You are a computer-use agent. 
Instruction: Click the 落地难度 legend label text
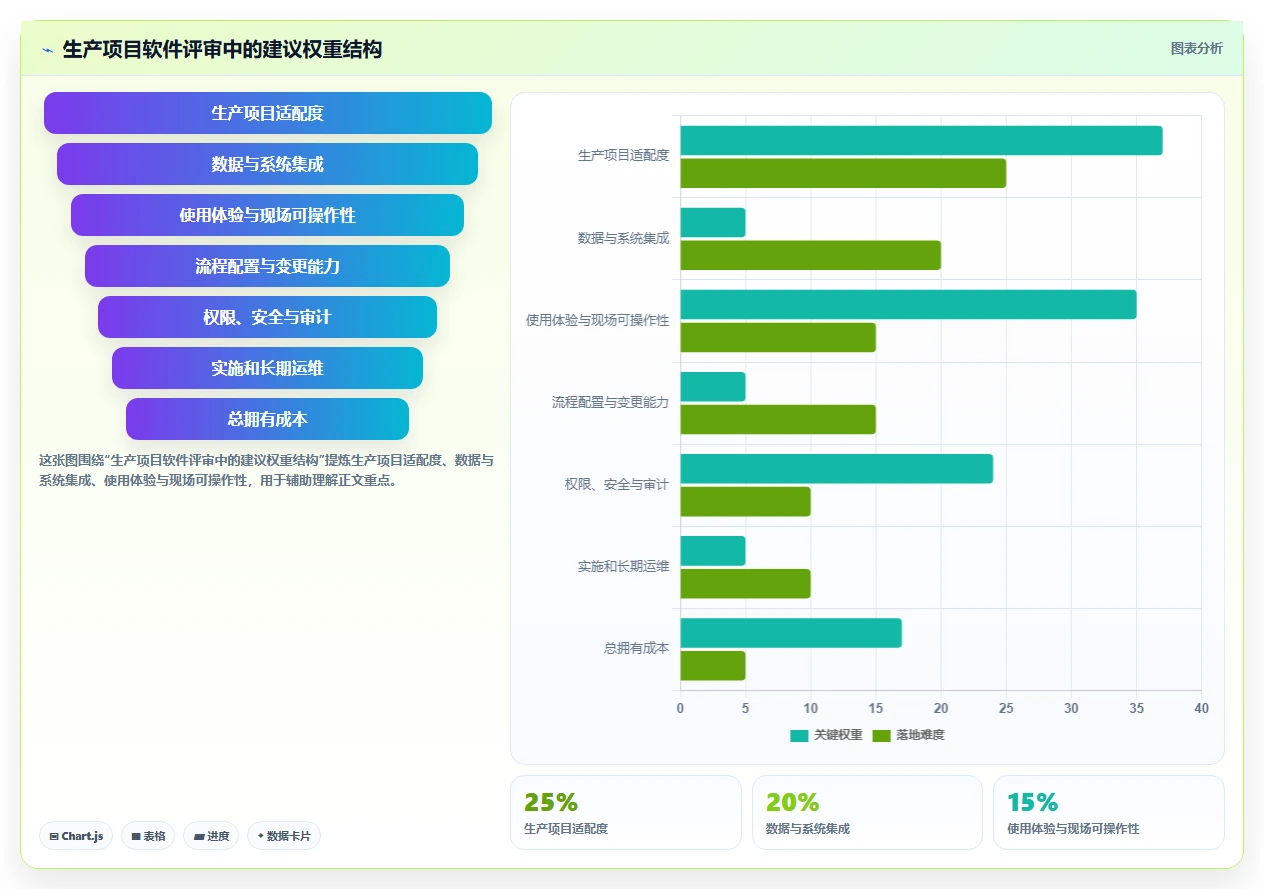pos(920,735)
